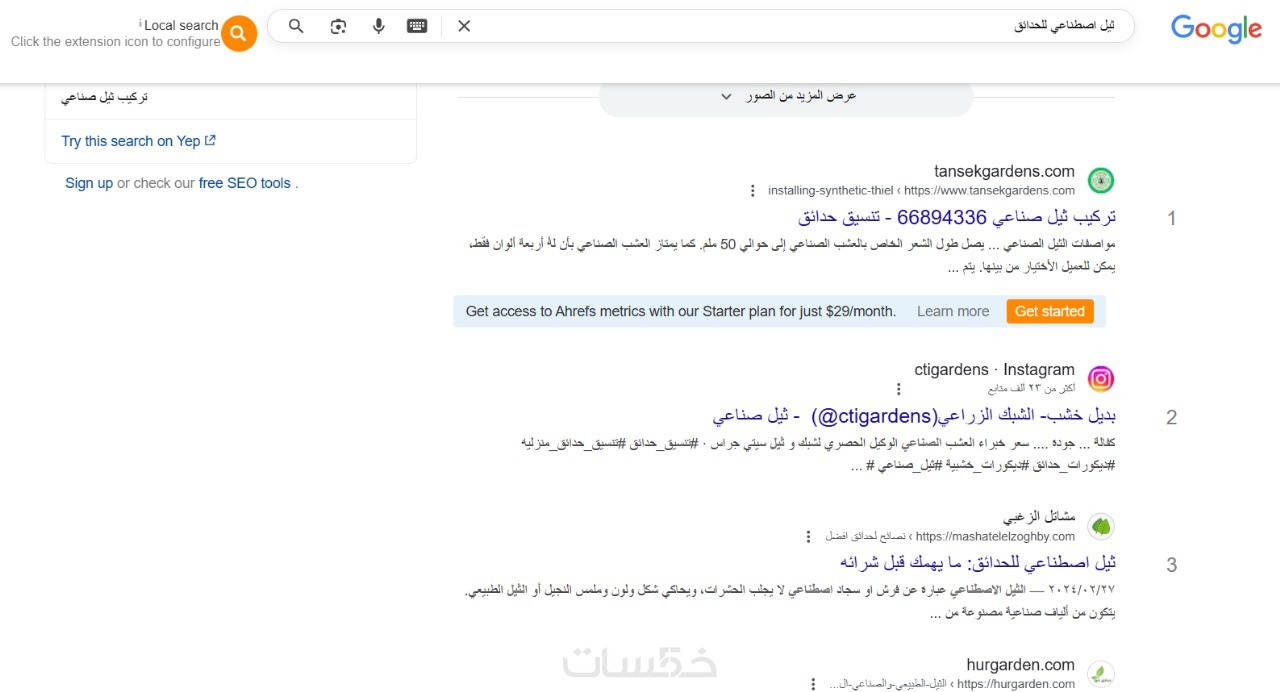Screen dimensions: 1280x692
Task: Expand 'عرض المزيد من الصور' more images
Action: [786, 97]
